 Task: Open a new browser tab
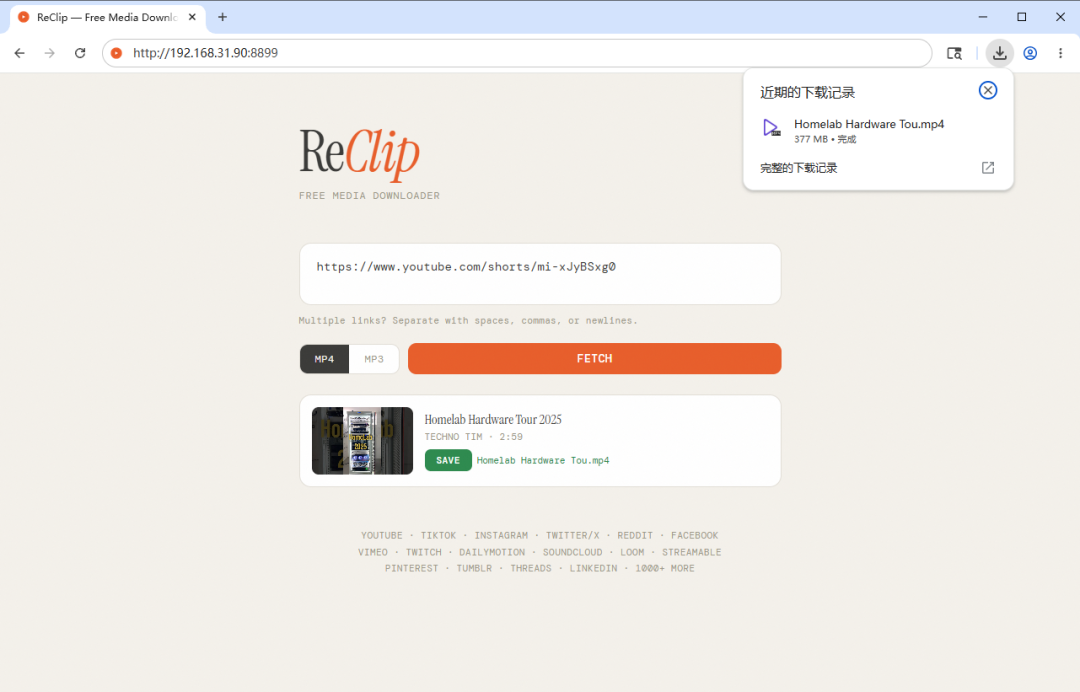(x=222, y=17)
